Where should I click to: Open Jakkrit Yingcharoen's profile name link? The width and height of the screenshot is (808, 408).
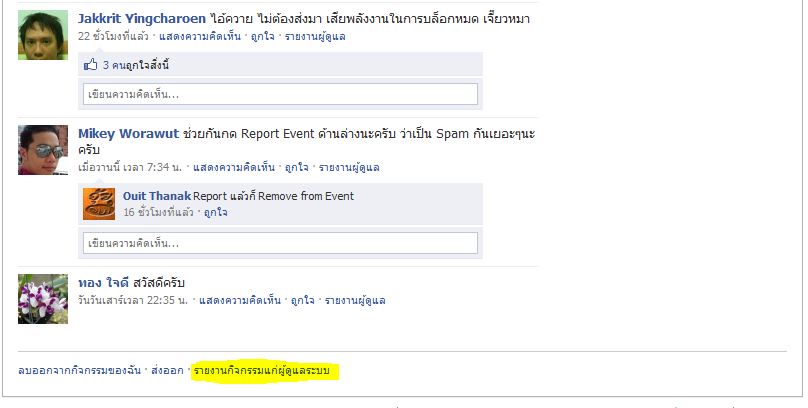click(x=142, y=19)
